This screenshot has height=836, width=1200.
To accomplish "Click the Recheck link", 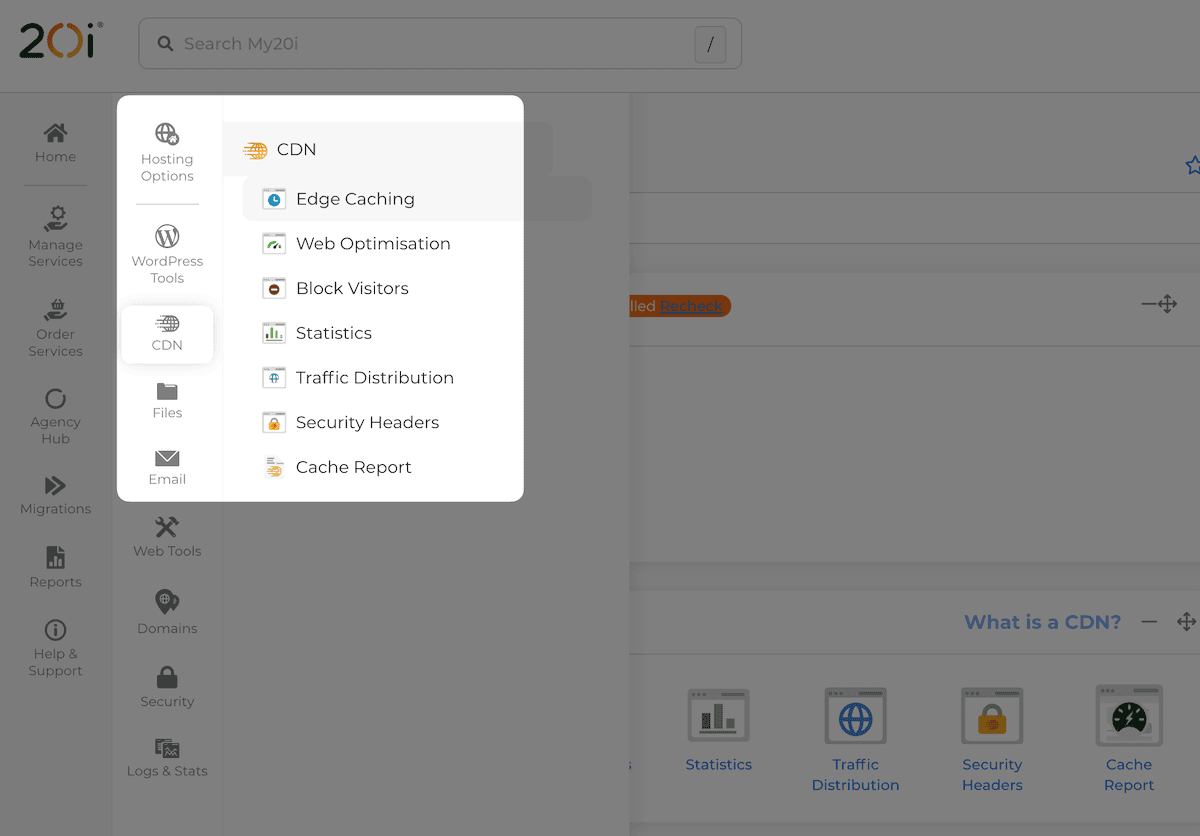I will (x=691, y=306).
